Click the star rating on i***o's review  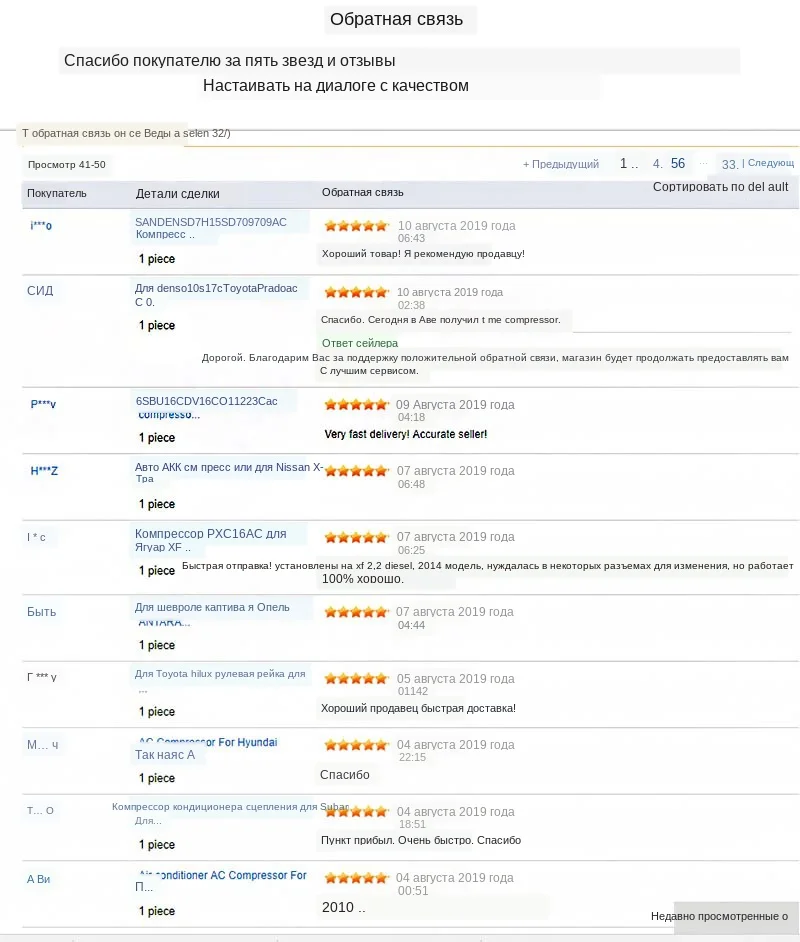tap(356, 226)
